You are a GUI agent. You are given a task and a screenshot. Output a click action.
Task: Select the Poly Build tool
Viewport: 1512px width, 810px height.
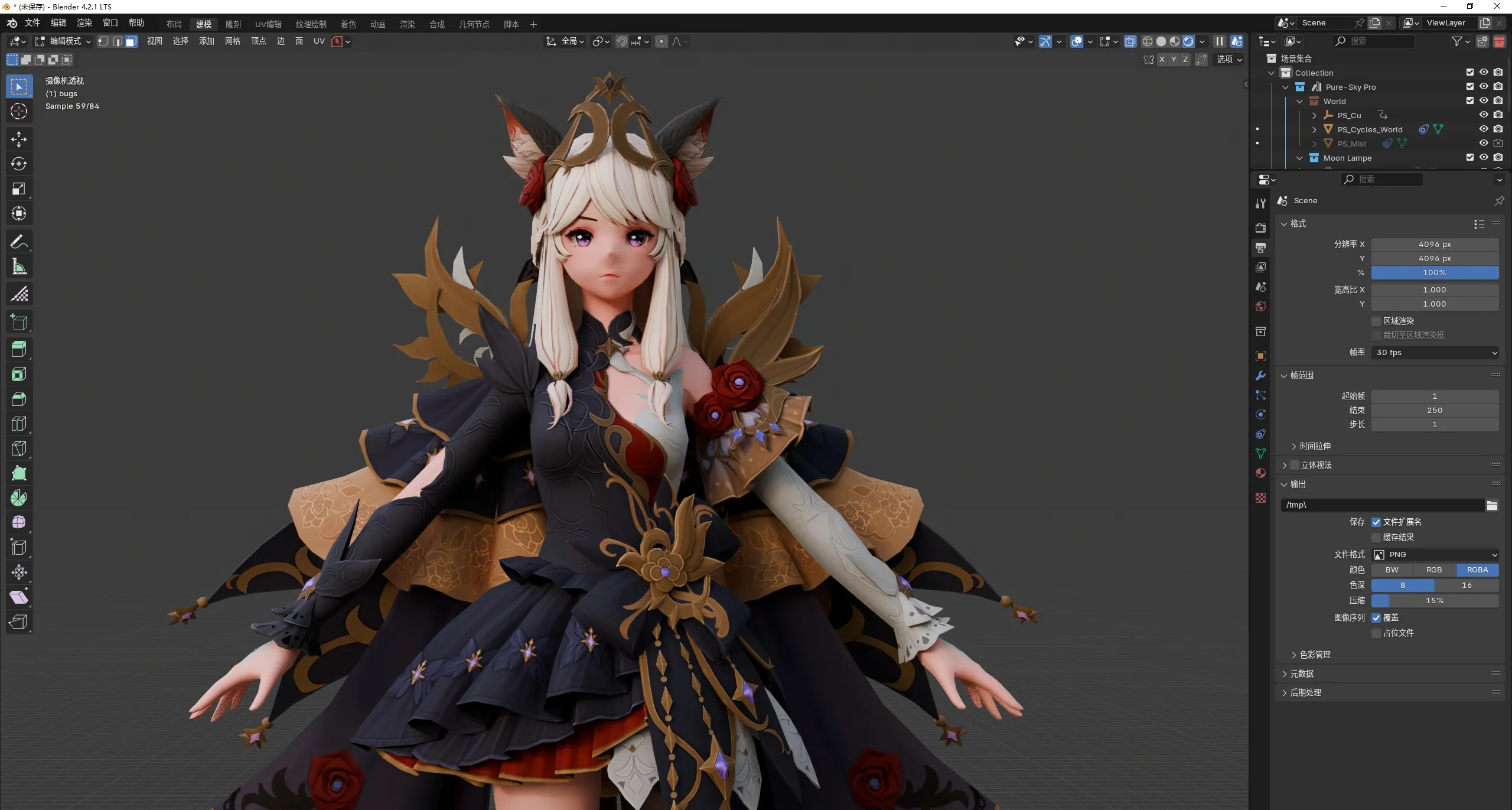19,474
